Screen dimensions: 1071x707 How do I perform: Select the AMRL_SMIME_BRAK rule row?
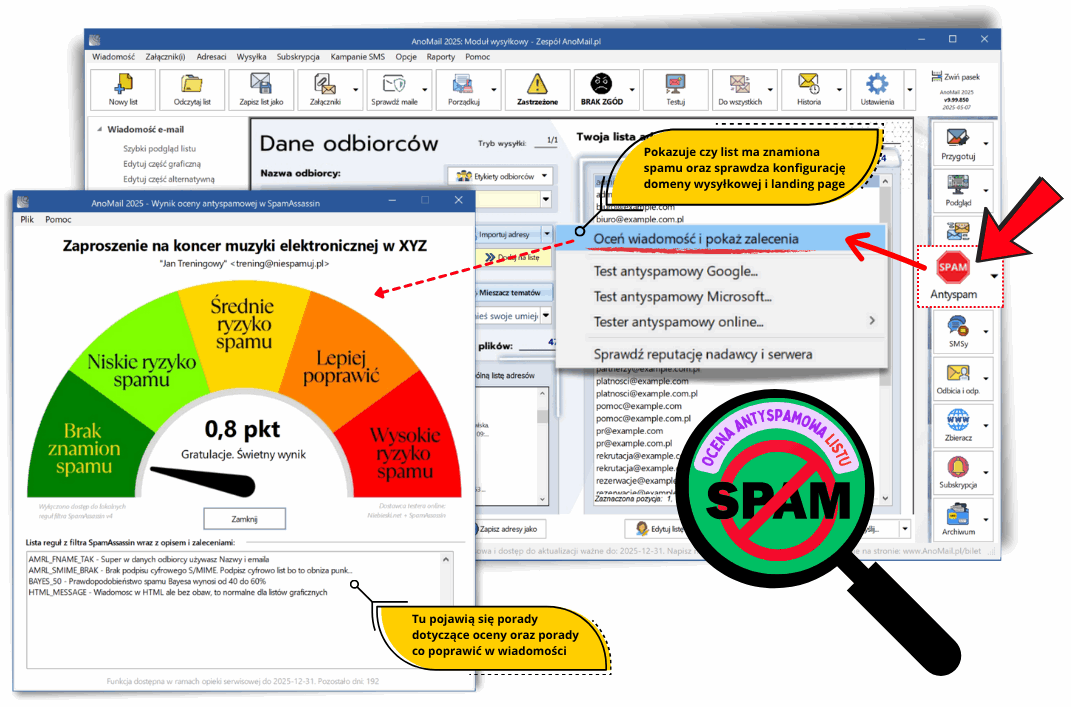pyautogui.click(x=191, y=570)
